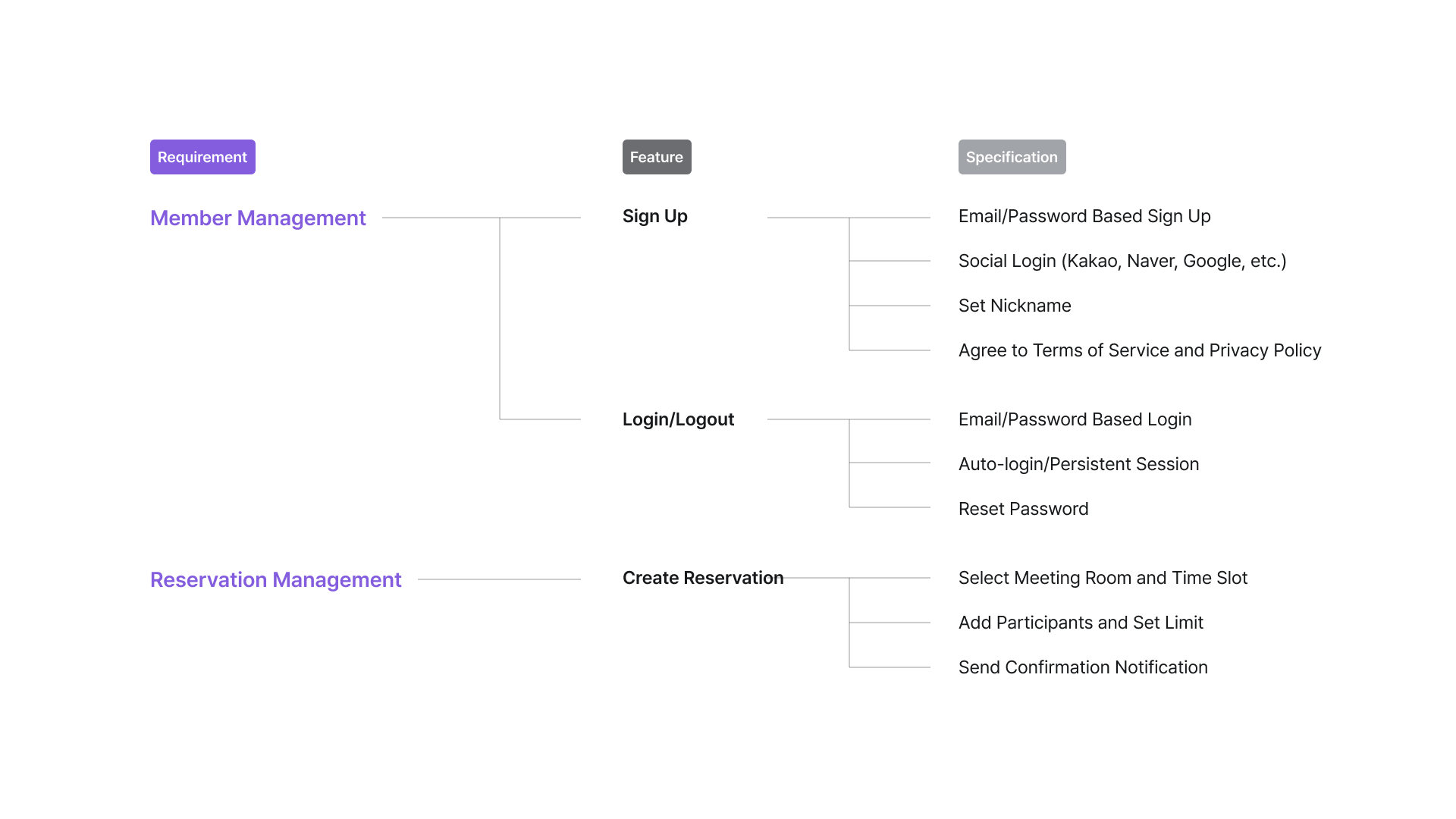Select Auto-login/Persistent Session item

pos(1078,465)
